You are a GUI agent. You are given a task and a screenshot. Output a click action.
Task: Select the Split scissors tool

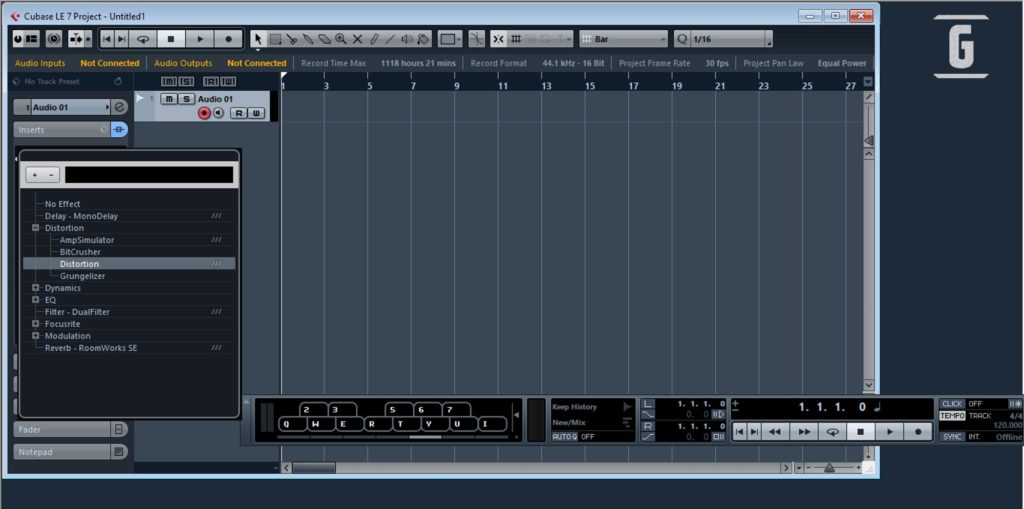click(292, 39)
